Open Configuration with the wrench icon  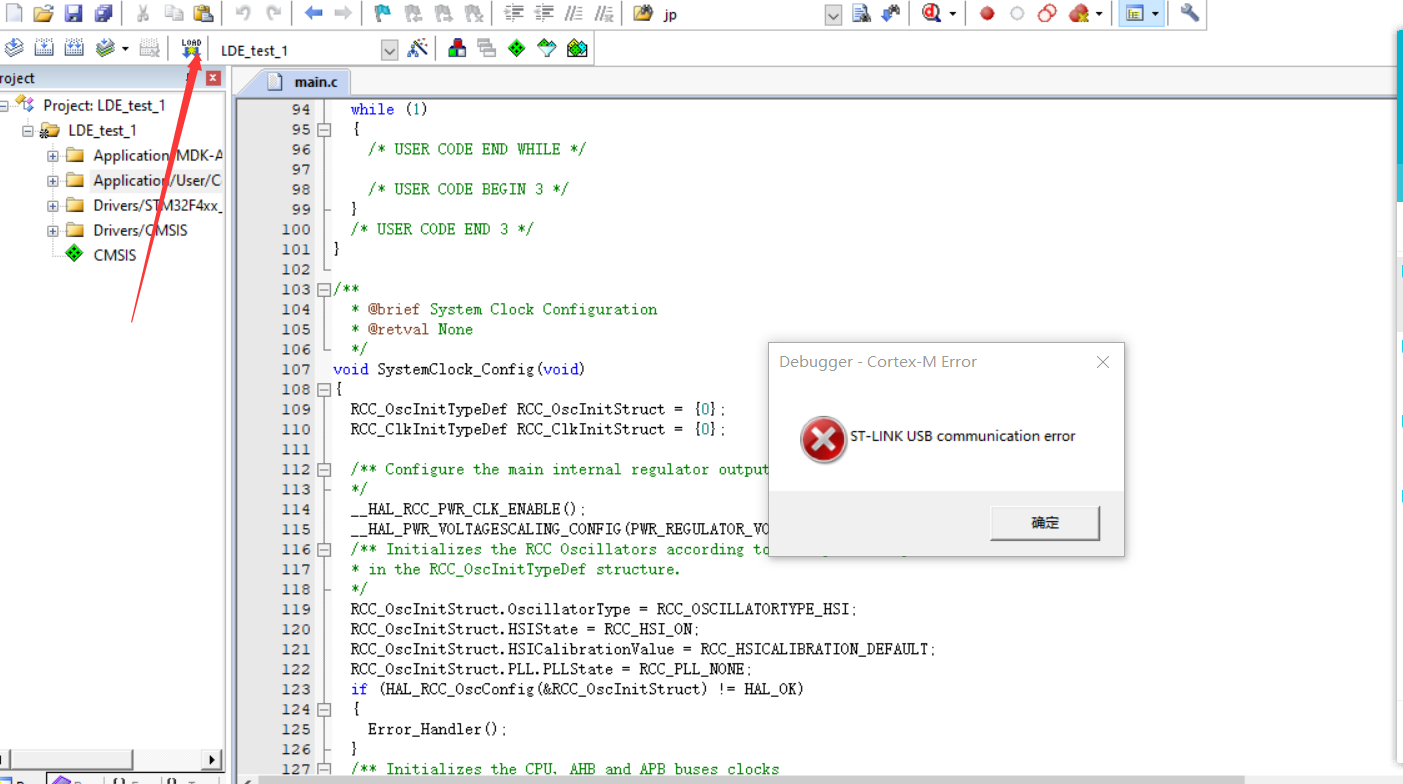pos(1189,13)
